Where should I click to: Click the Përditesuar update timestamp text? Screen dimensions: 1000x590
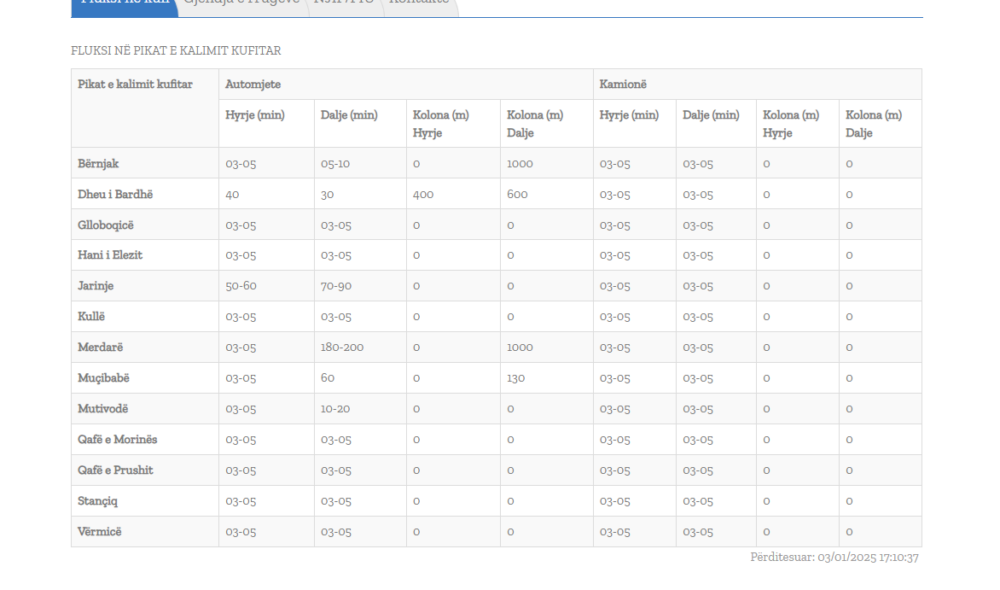coord(834,557)
